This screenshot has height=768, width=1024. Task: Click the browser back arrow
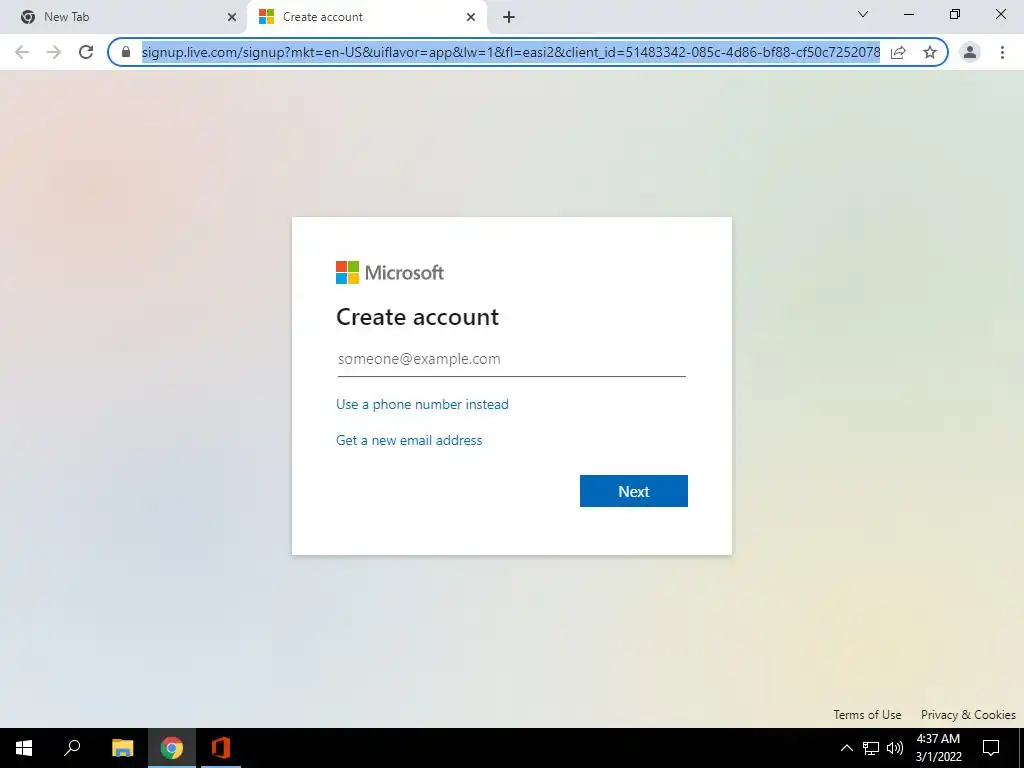coord(22,52)
